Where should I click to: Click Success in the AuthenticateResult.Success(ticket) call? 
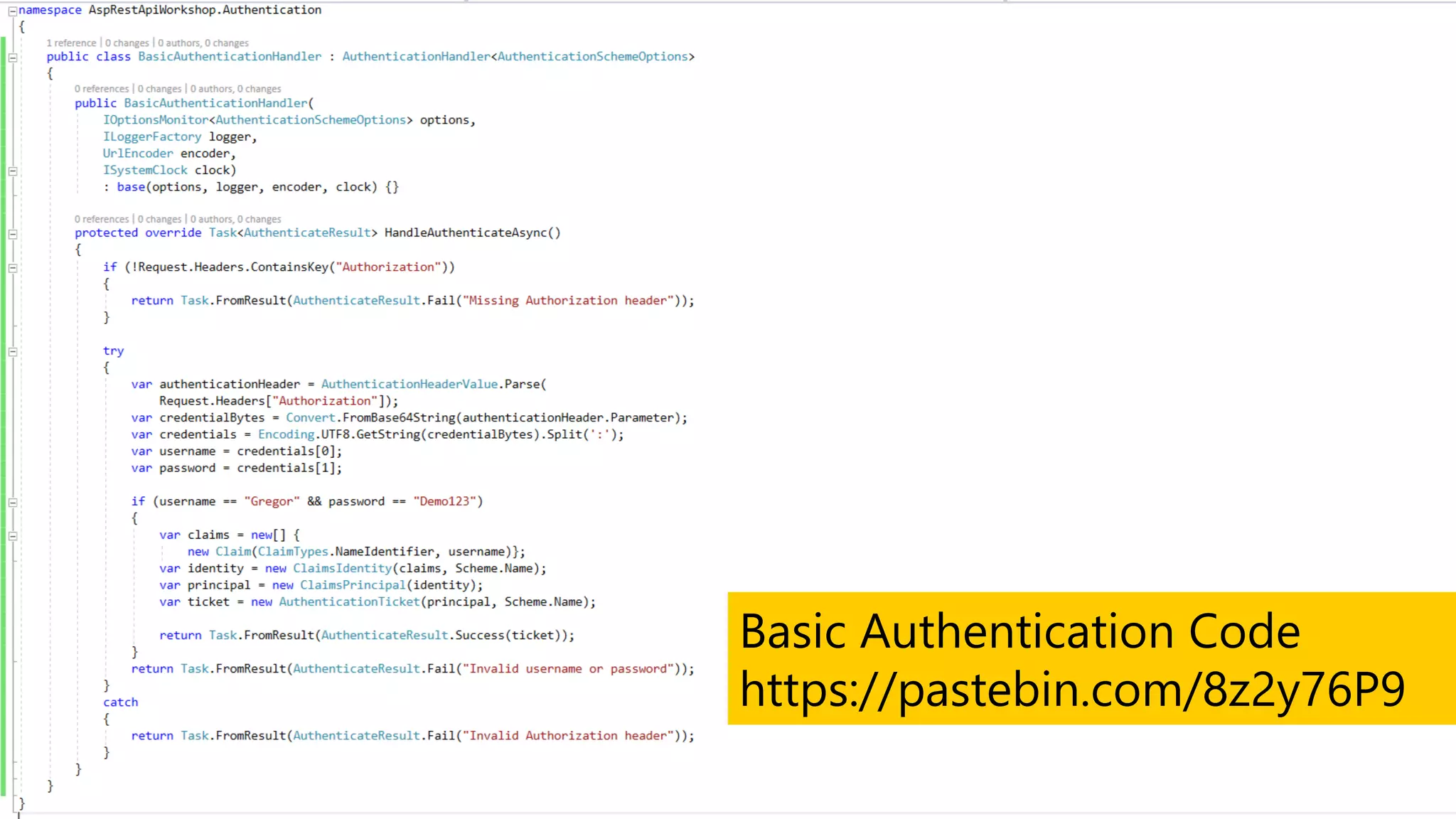pos(480,636)
